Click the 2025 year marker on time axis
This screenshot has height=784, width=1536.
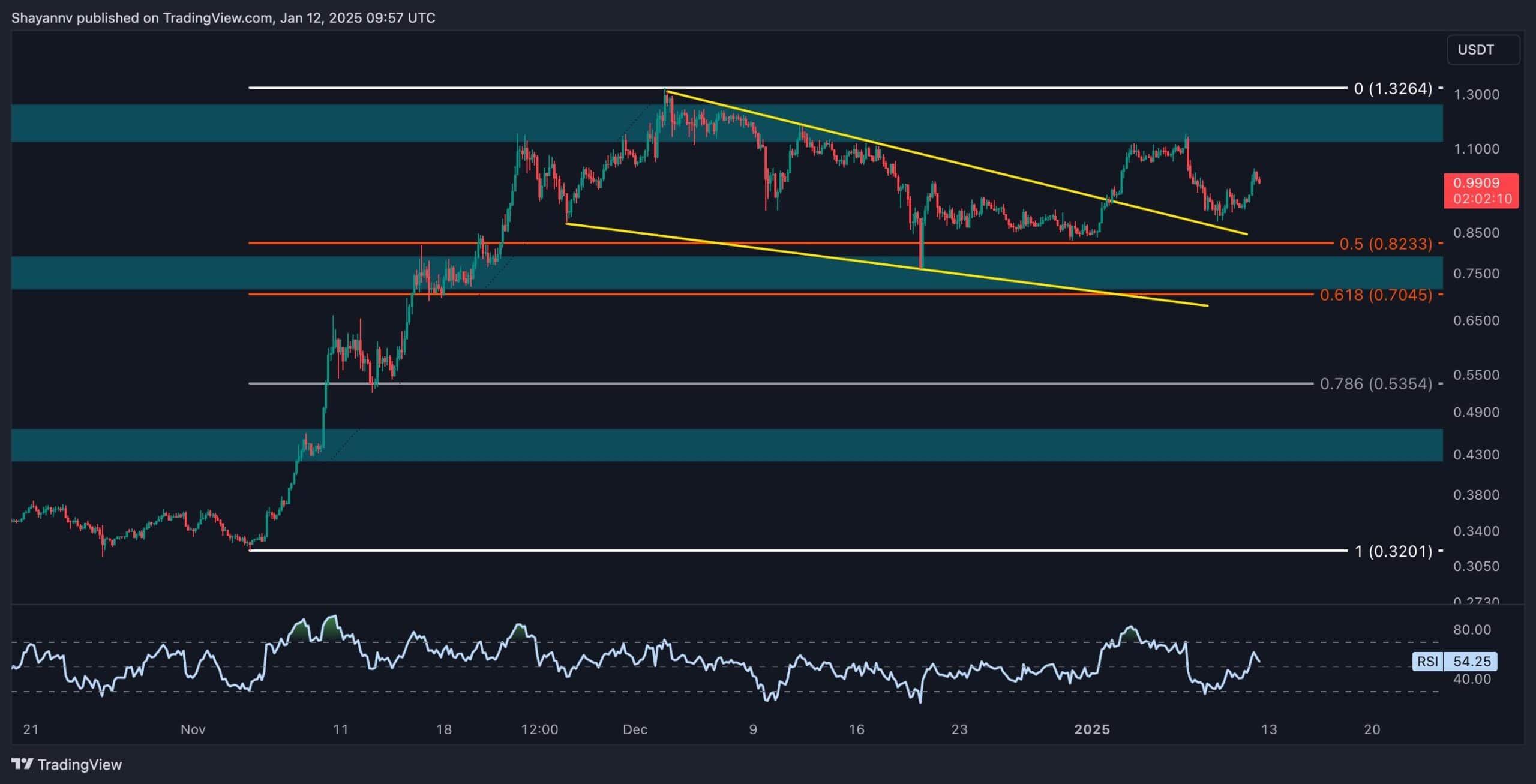(1092, 729)
